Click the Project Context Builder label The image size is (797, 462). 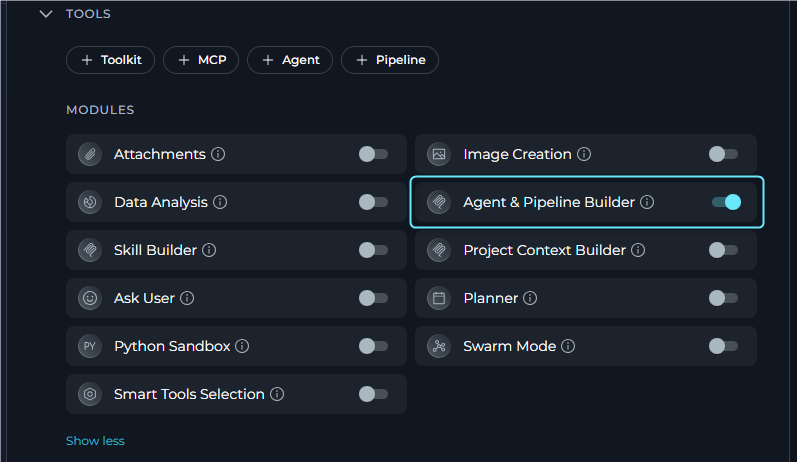click(544, 250)
